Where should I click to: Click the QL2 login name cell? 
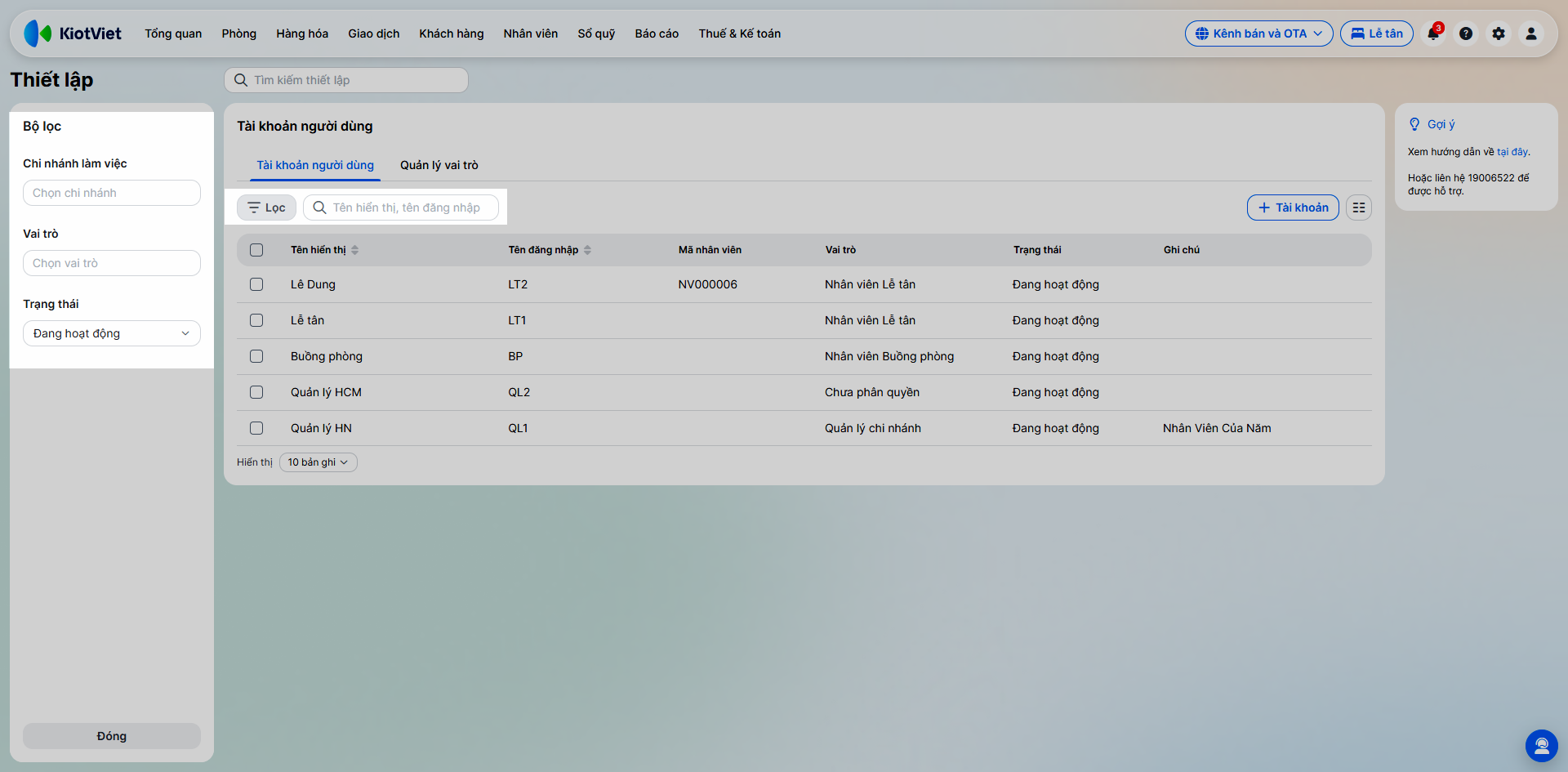pos(519,392)
